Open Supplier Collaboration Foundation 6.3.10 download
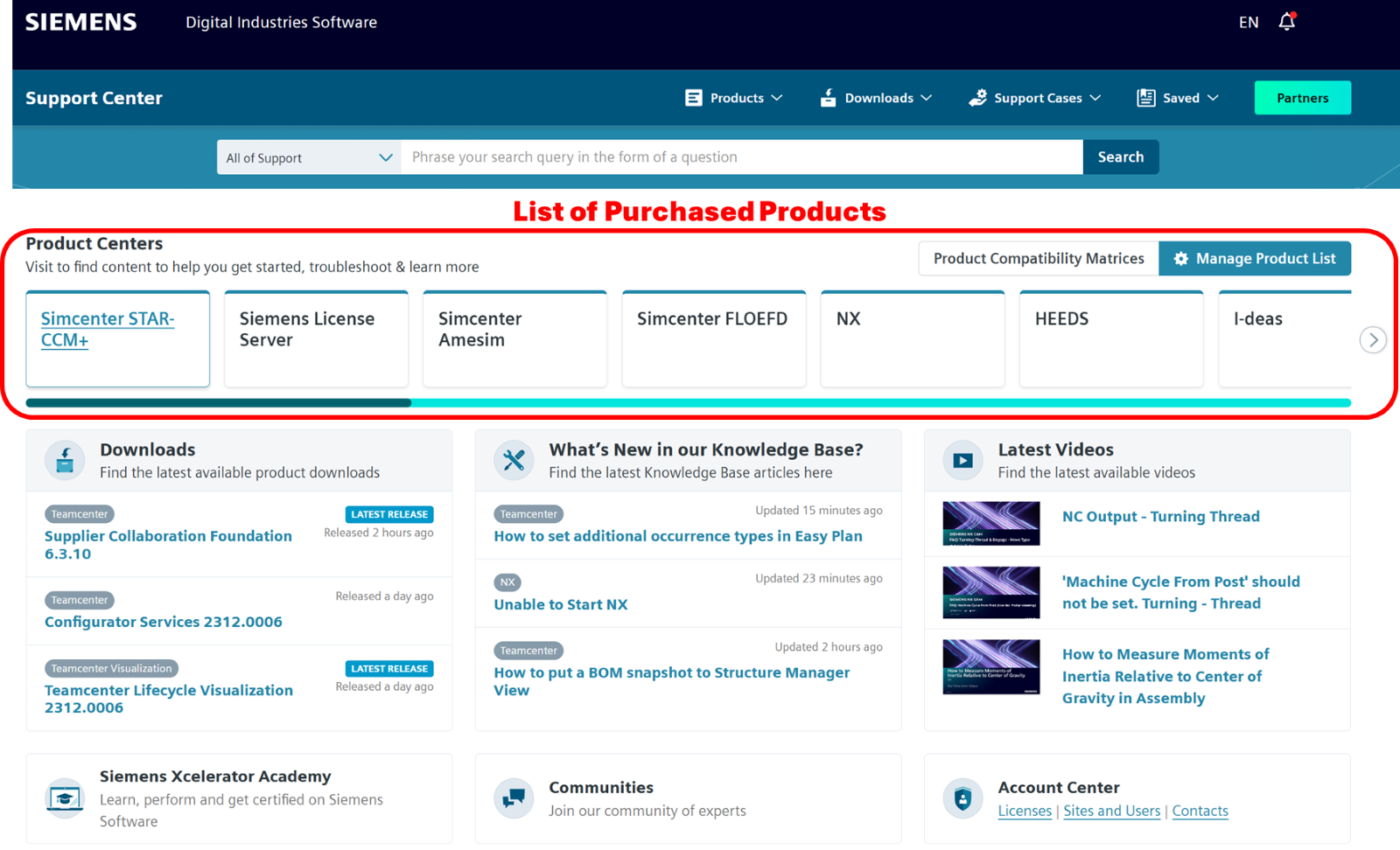 pyautogui.click(x=168, y=545)
